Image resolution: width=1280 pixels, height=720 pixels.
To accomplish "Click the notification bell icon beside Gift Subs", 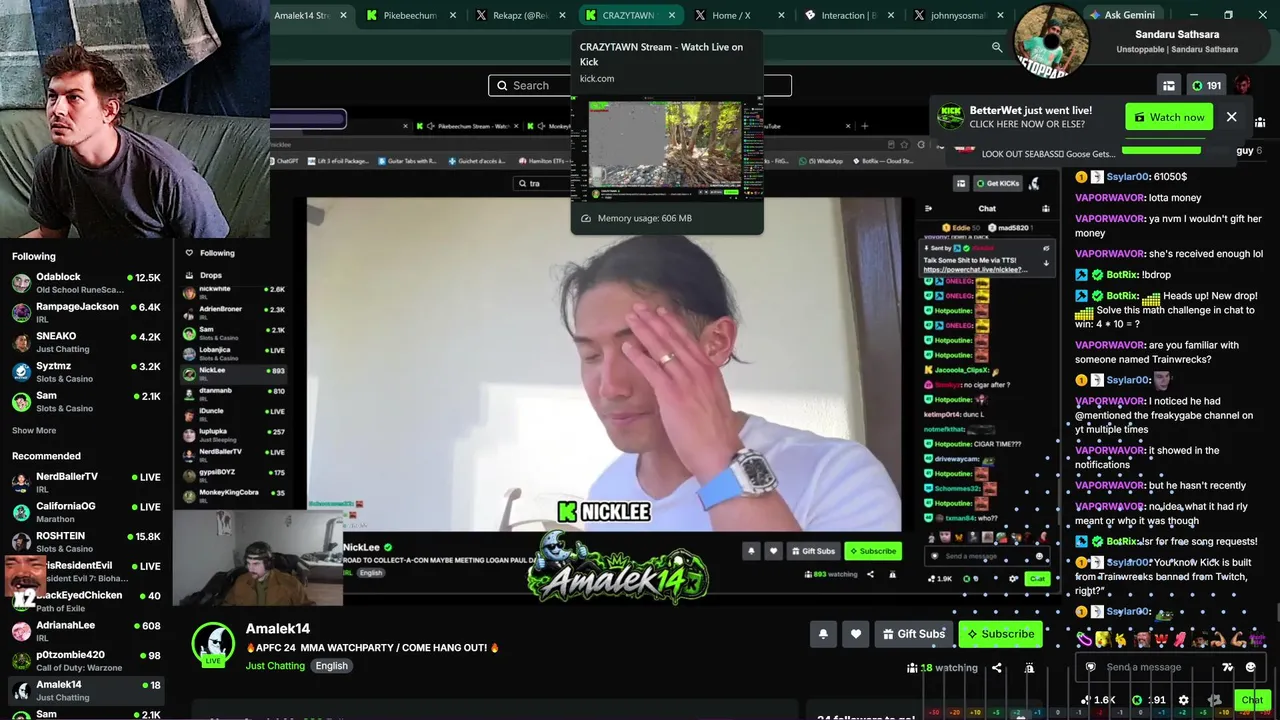I will click(823, 634).
